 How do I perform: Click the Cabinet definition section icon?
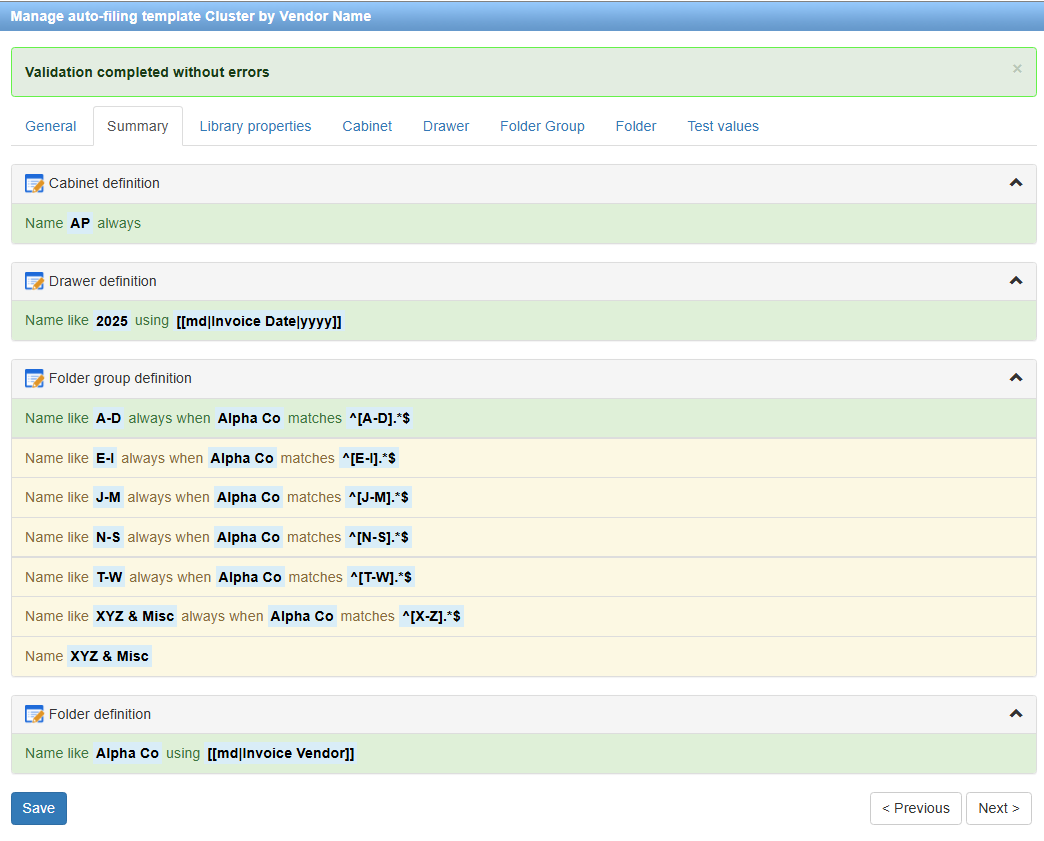(34, 183)
